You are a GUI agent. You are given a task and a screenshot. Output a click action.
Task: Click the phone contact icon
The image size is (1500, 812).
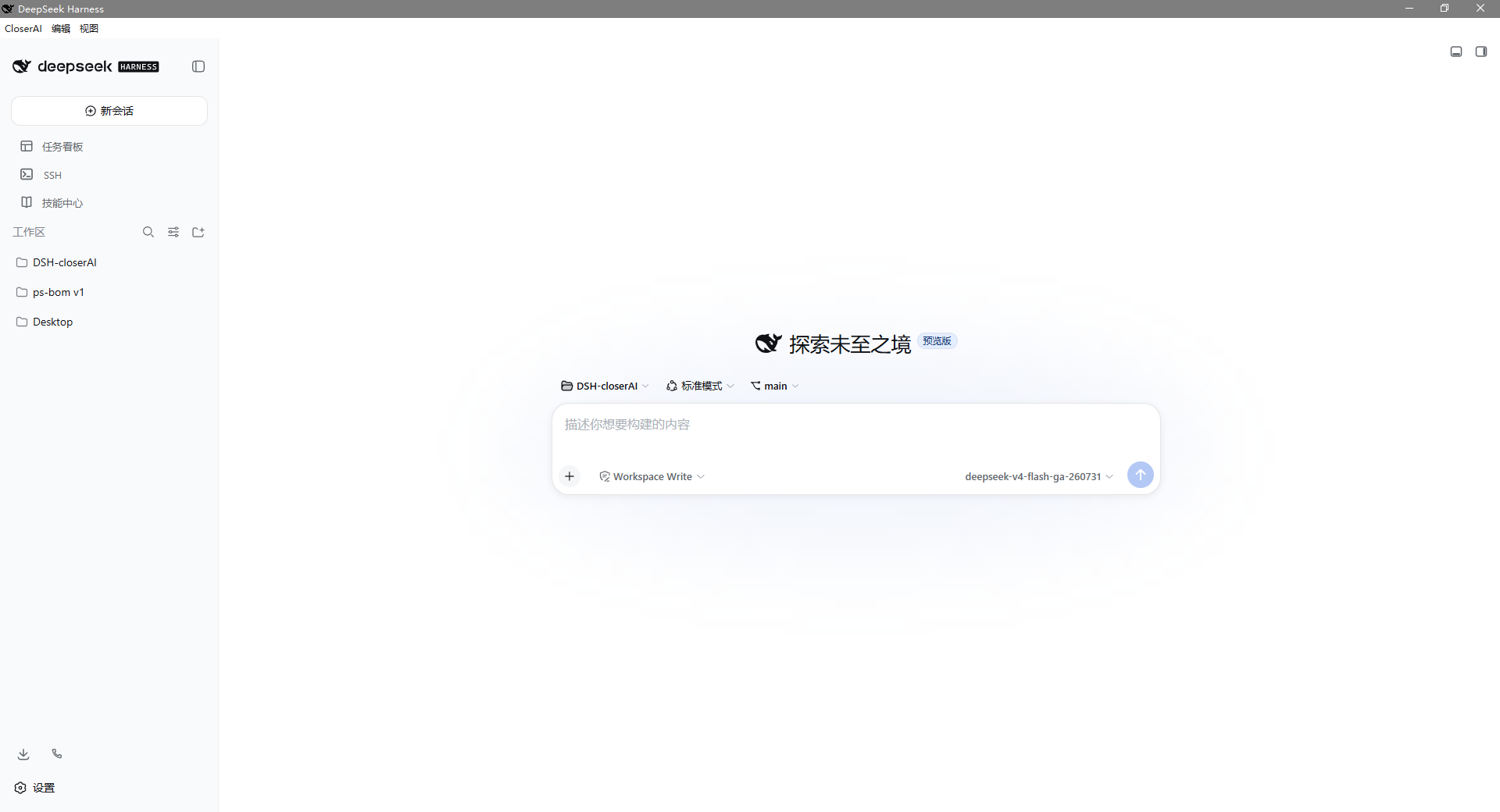(x=57, y=754)
